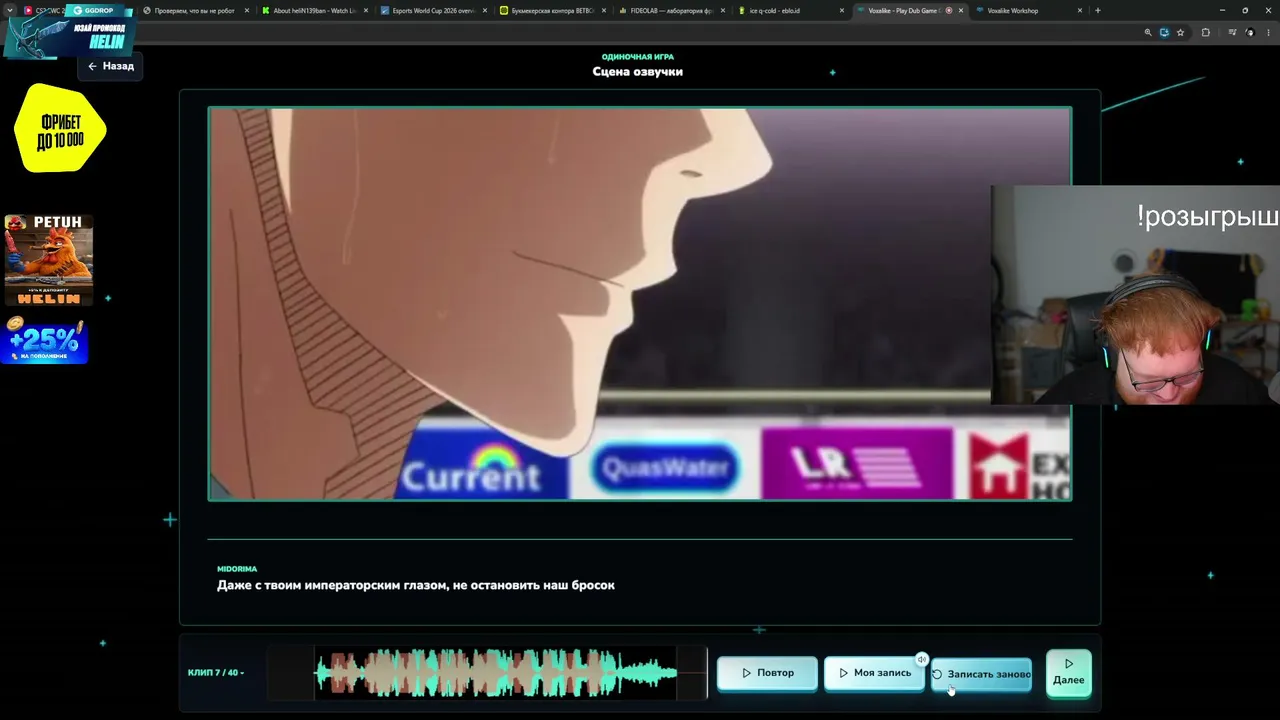Click the Назад back button

[x=110, y=66]
